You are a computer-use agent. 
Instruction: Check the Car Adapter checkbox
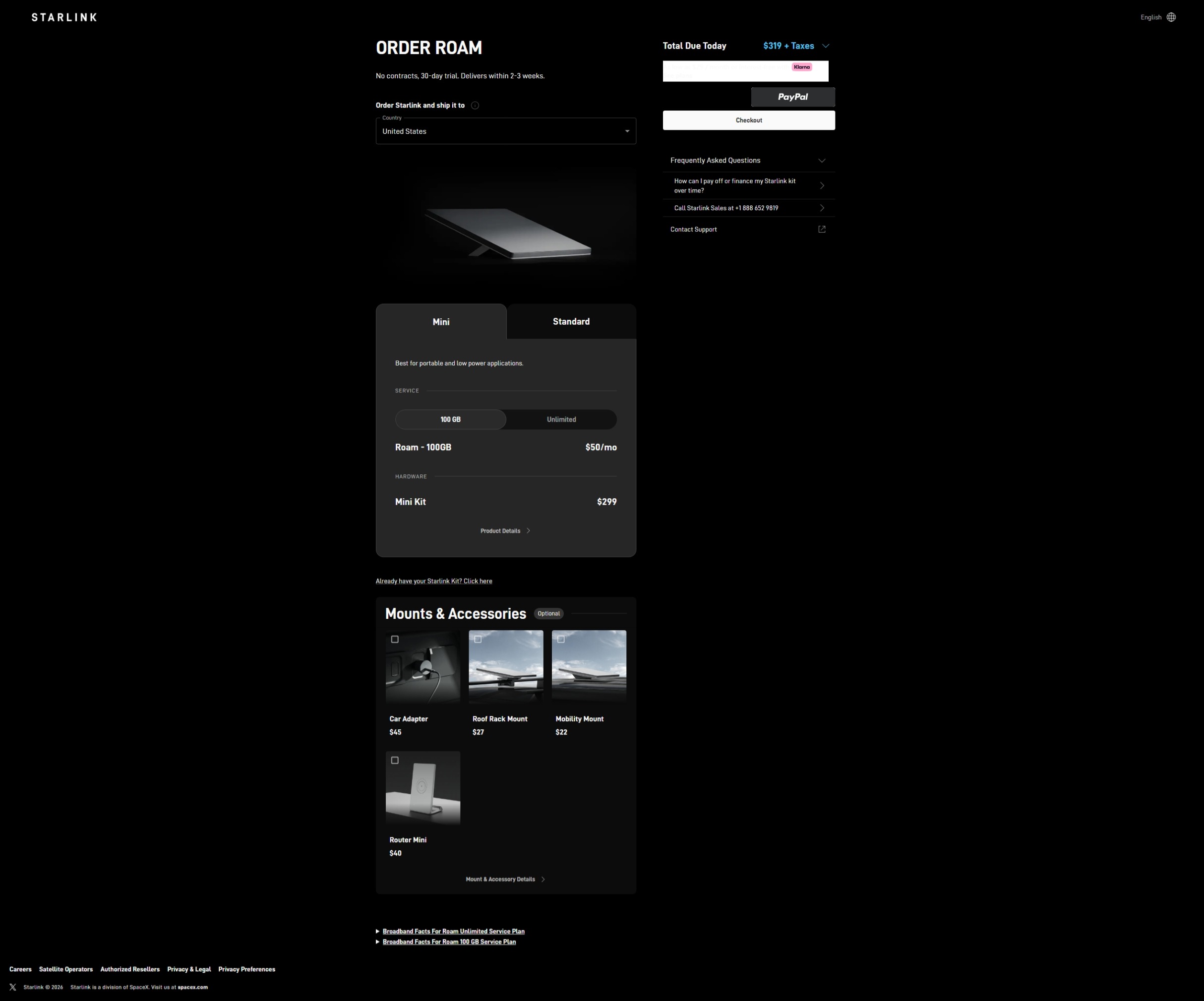point(394,639)
